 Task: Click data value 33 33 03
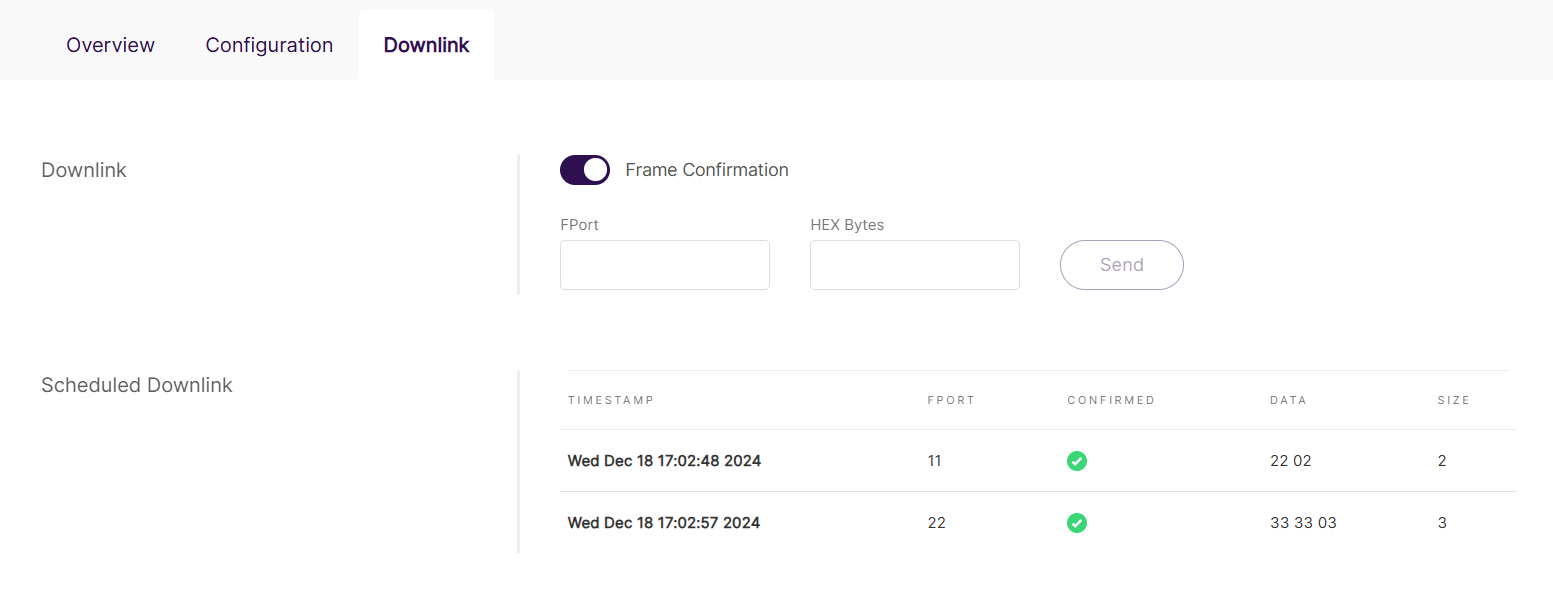click(1303, 523)
